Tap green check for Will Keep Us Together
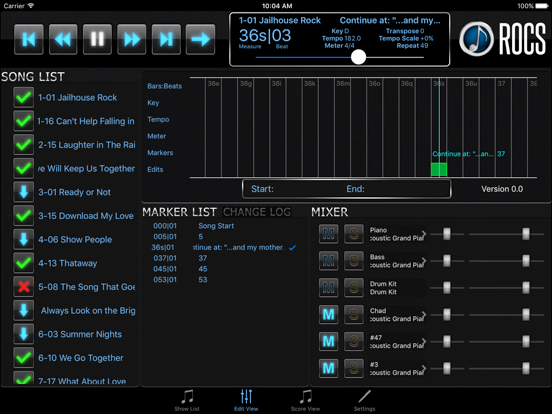552x414 pixels. pos(24,168)
